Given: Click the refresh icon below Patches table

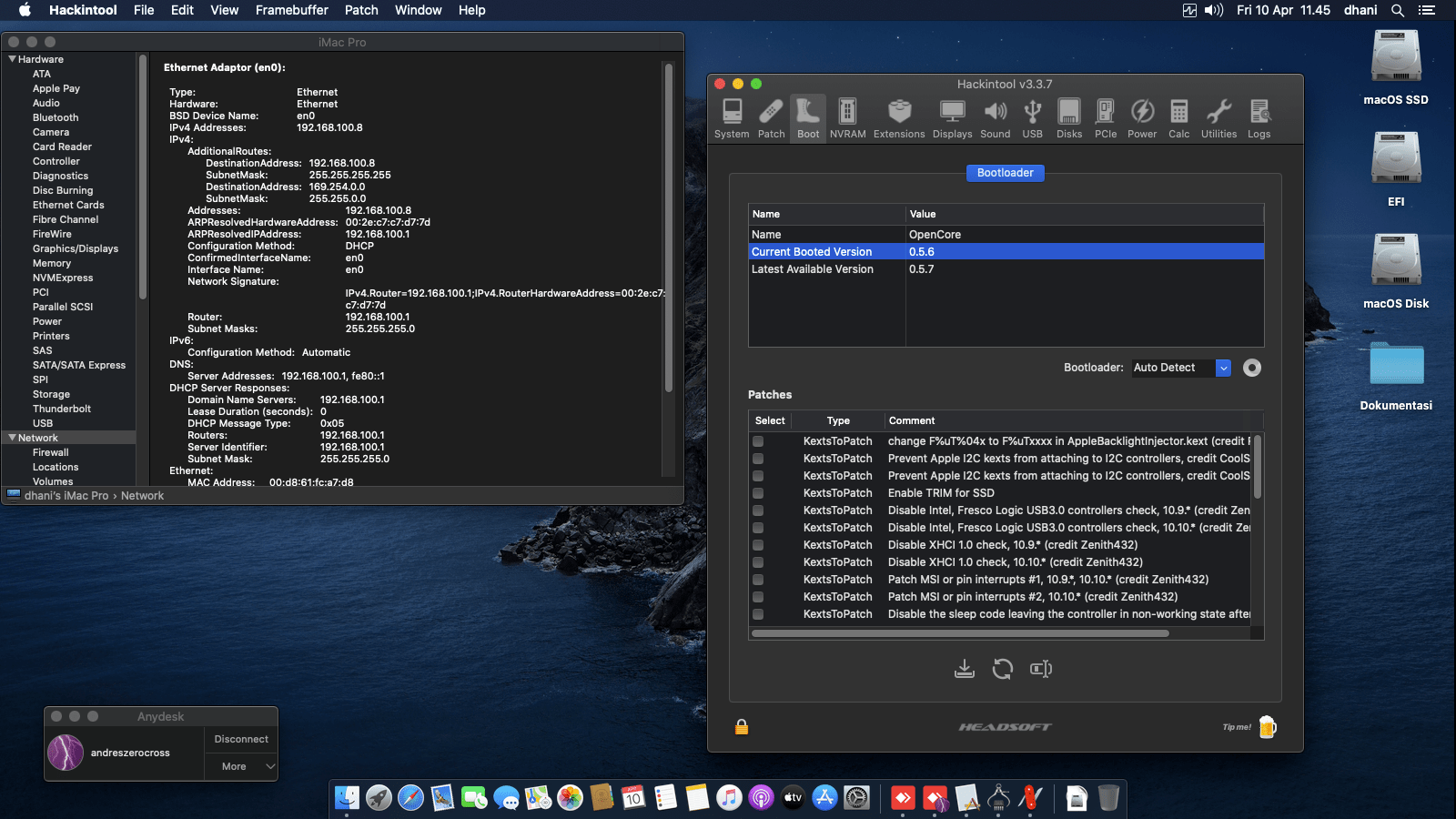Looking at the screenshot, I should pyautogui.click(x=1003, y=670).
